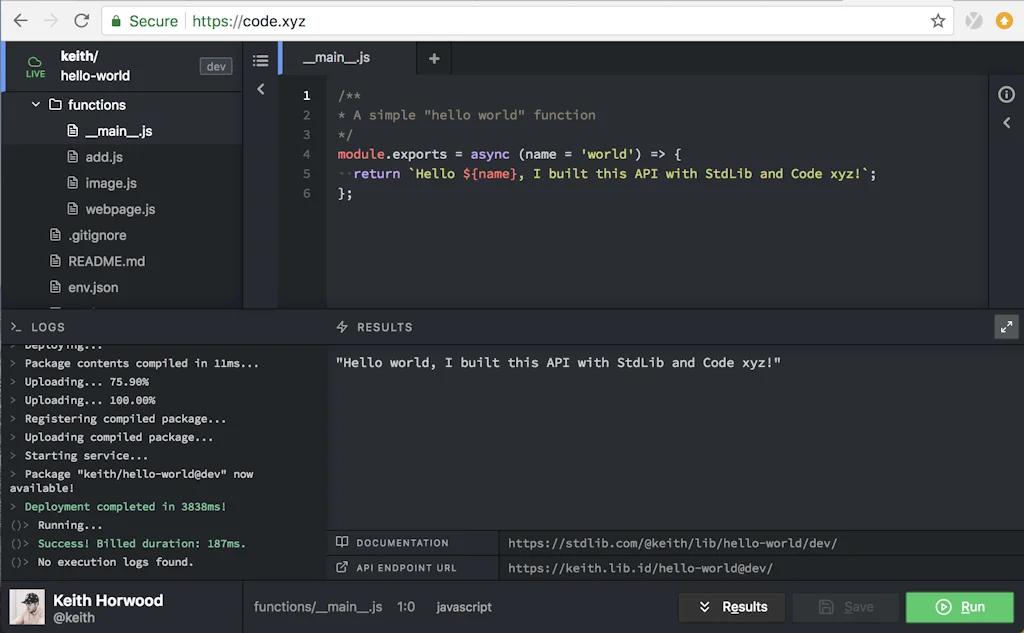1024x633 pixels.
Task: Open a new function tab with the plus icon
Action: [x=433, y=58]
